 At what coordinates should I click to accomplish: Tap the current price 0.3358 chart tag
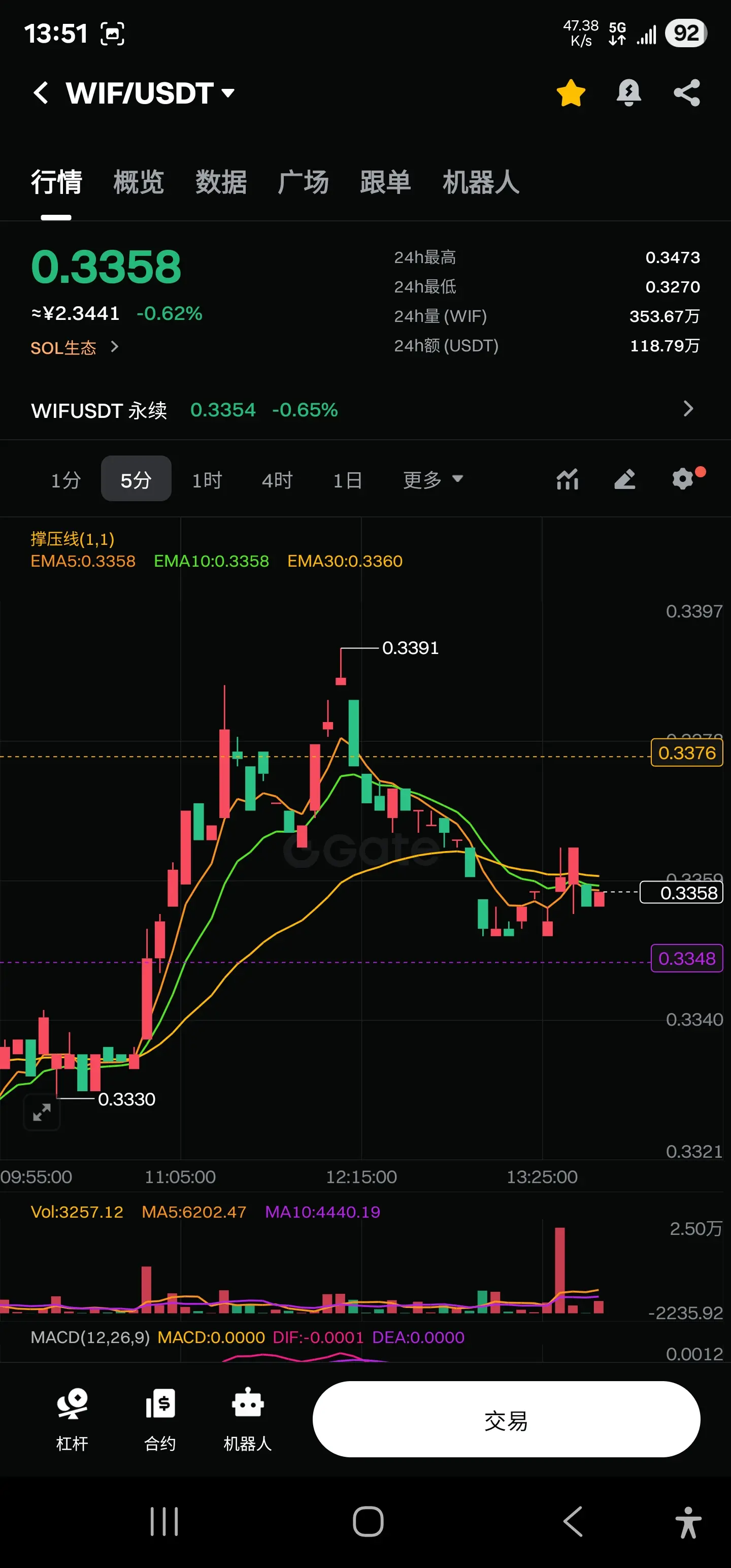point(682,893)
